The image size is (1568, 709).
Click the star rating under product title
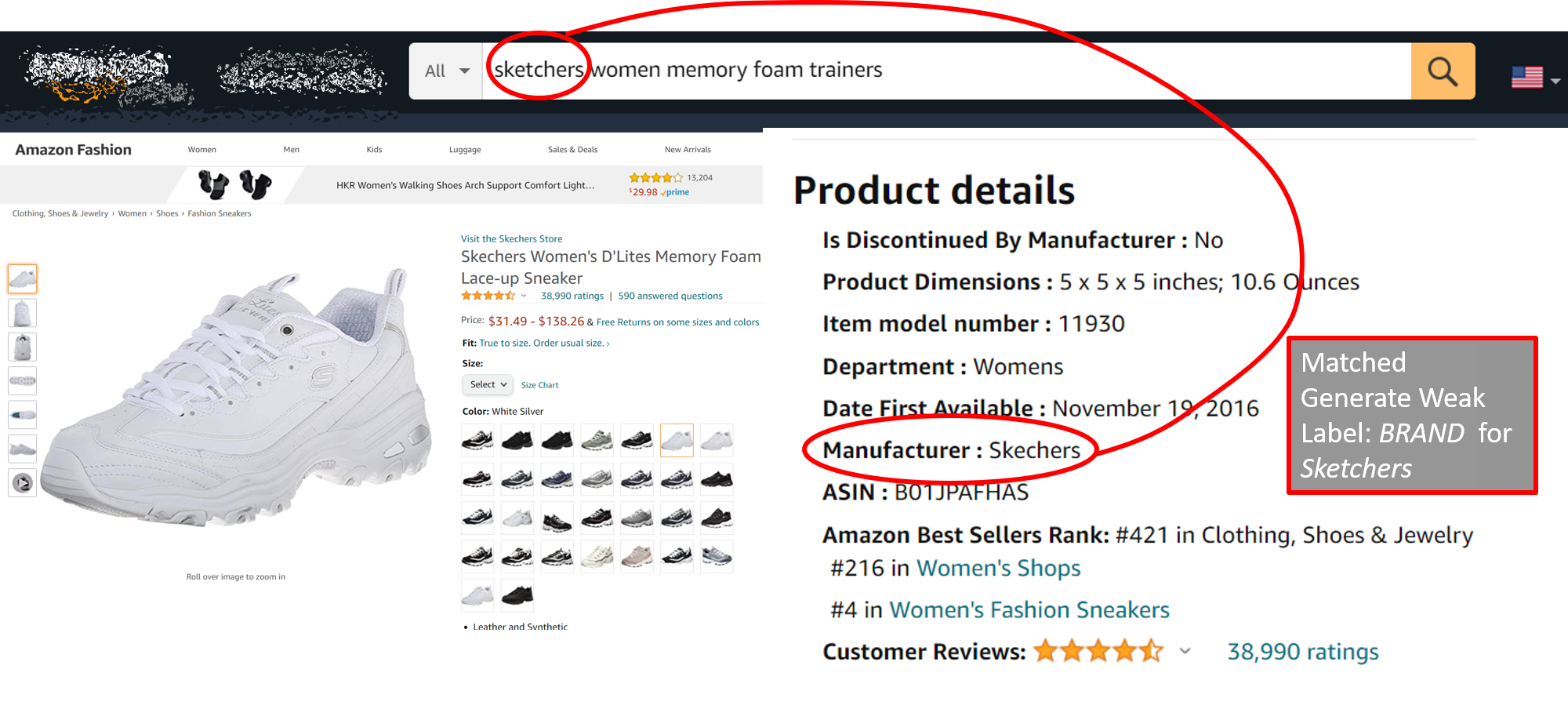click(488, 296)
